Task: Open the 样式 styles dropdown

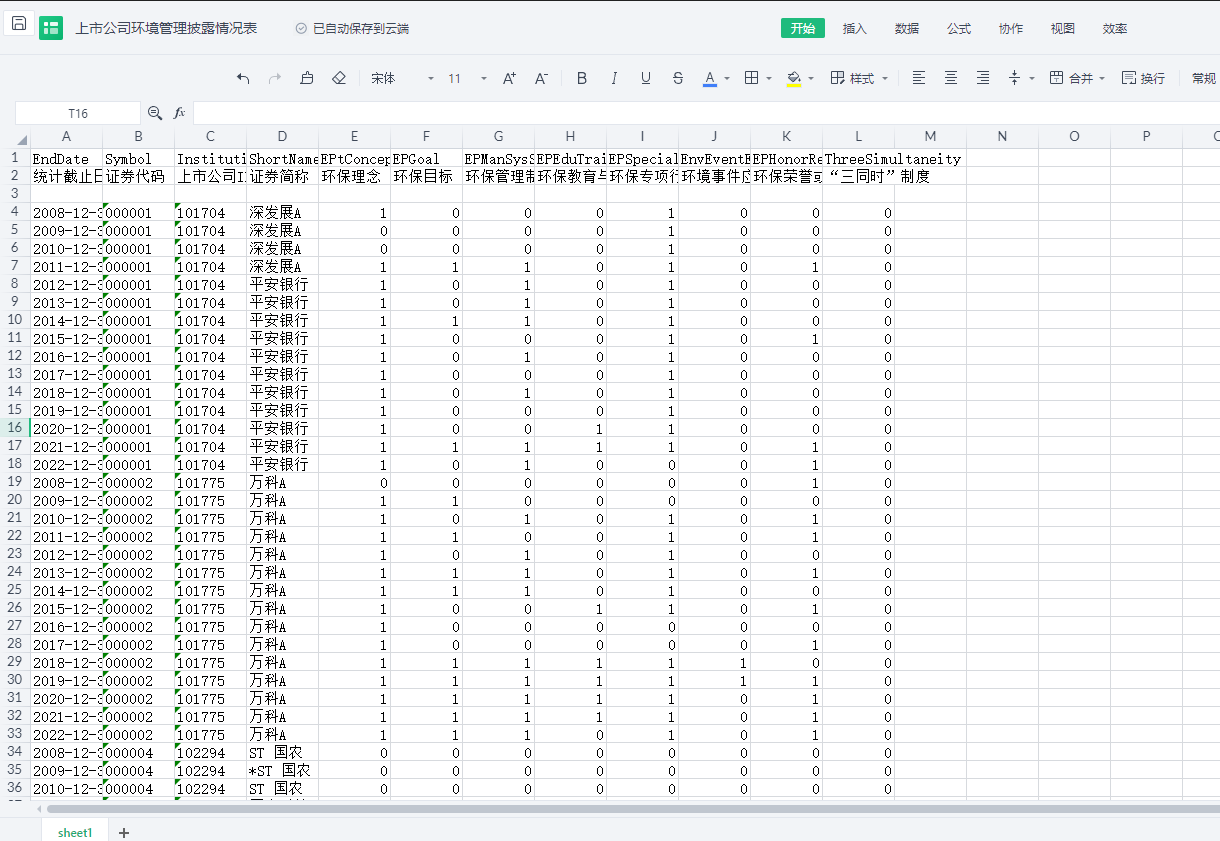Action: 860,78
